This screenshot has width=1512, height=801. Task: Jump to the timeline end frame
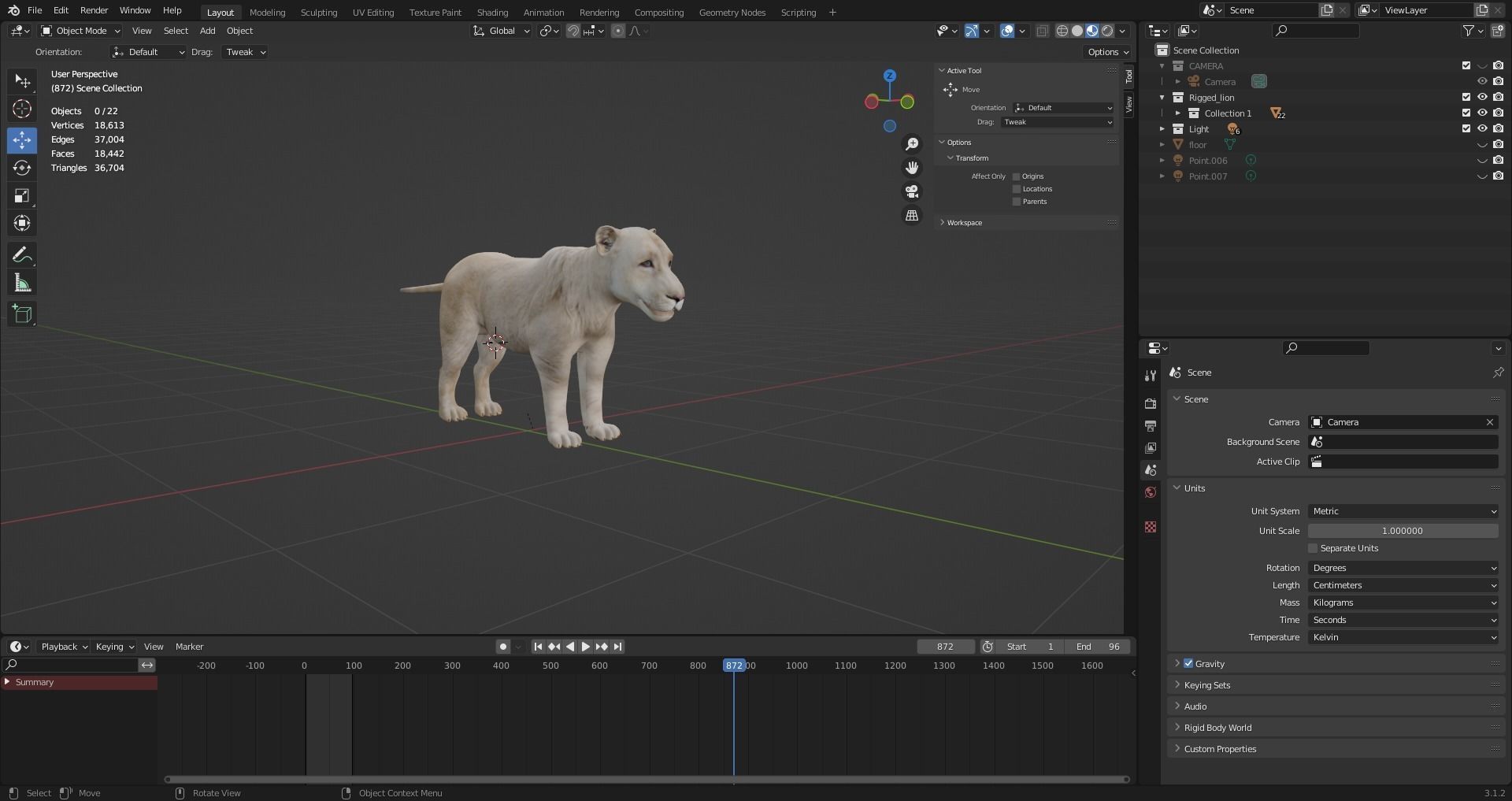(x=618, y=647)
